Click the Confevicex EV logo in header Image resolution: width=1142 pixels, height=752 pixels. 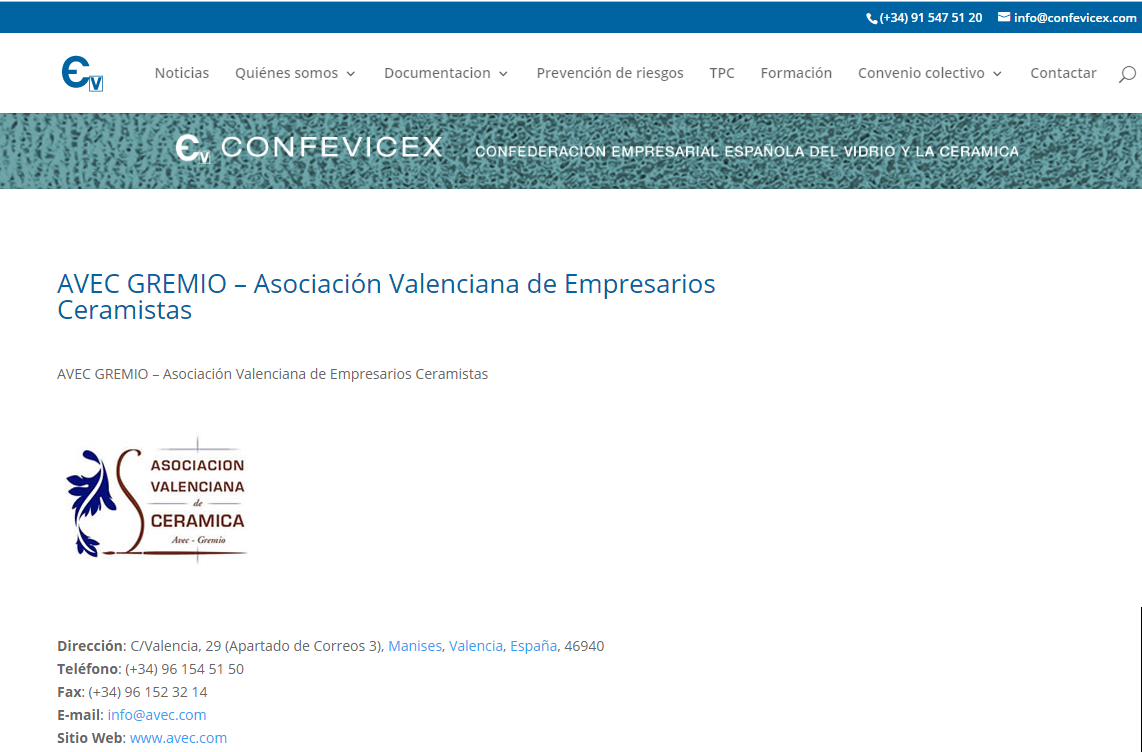pyautogui.click(x=82, y=74)
